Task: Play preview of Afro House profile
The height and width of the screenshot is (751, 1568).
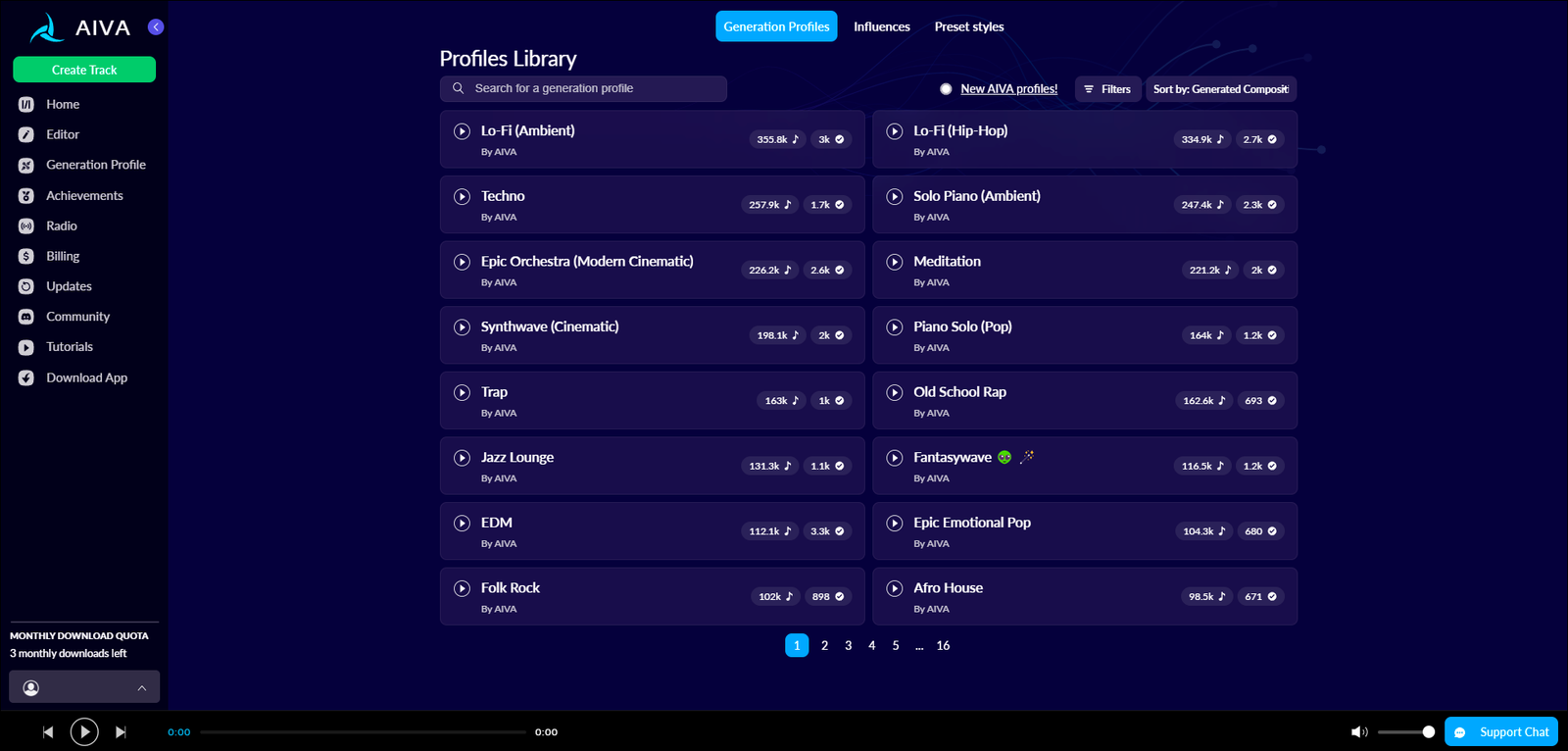Action: [895, 588]
